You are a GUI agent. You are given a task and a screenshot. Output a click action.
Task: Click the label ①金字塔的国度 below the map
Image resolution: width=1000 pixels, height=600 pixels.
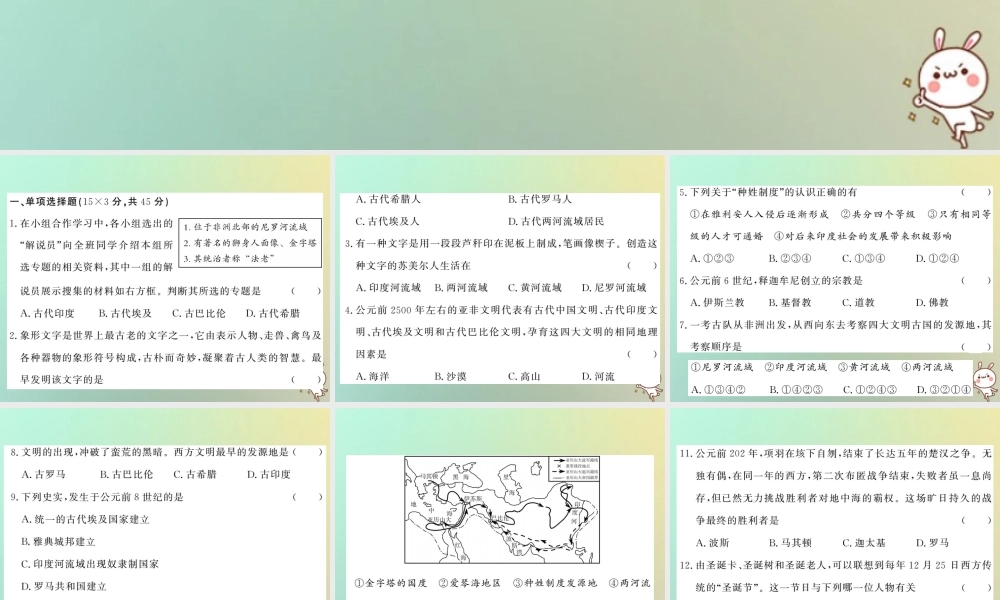point(390,583)
